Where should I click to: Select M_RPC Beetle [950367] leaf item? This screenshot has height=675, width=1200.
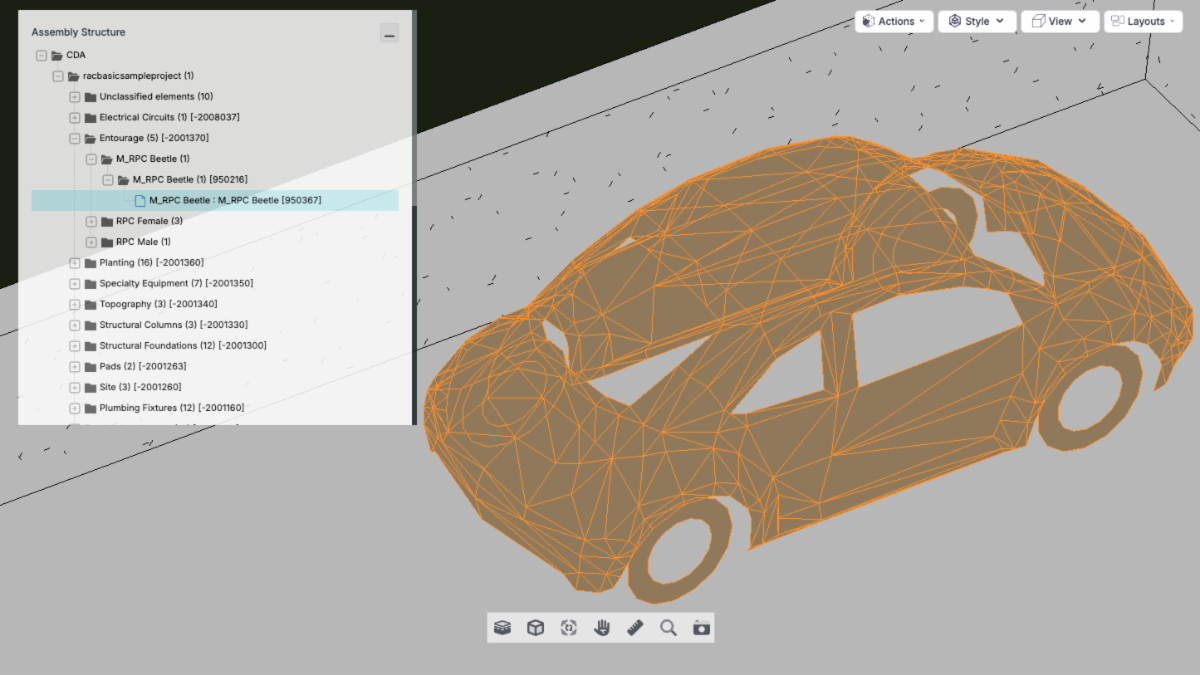pyautogui.click(x=235, y=200)
